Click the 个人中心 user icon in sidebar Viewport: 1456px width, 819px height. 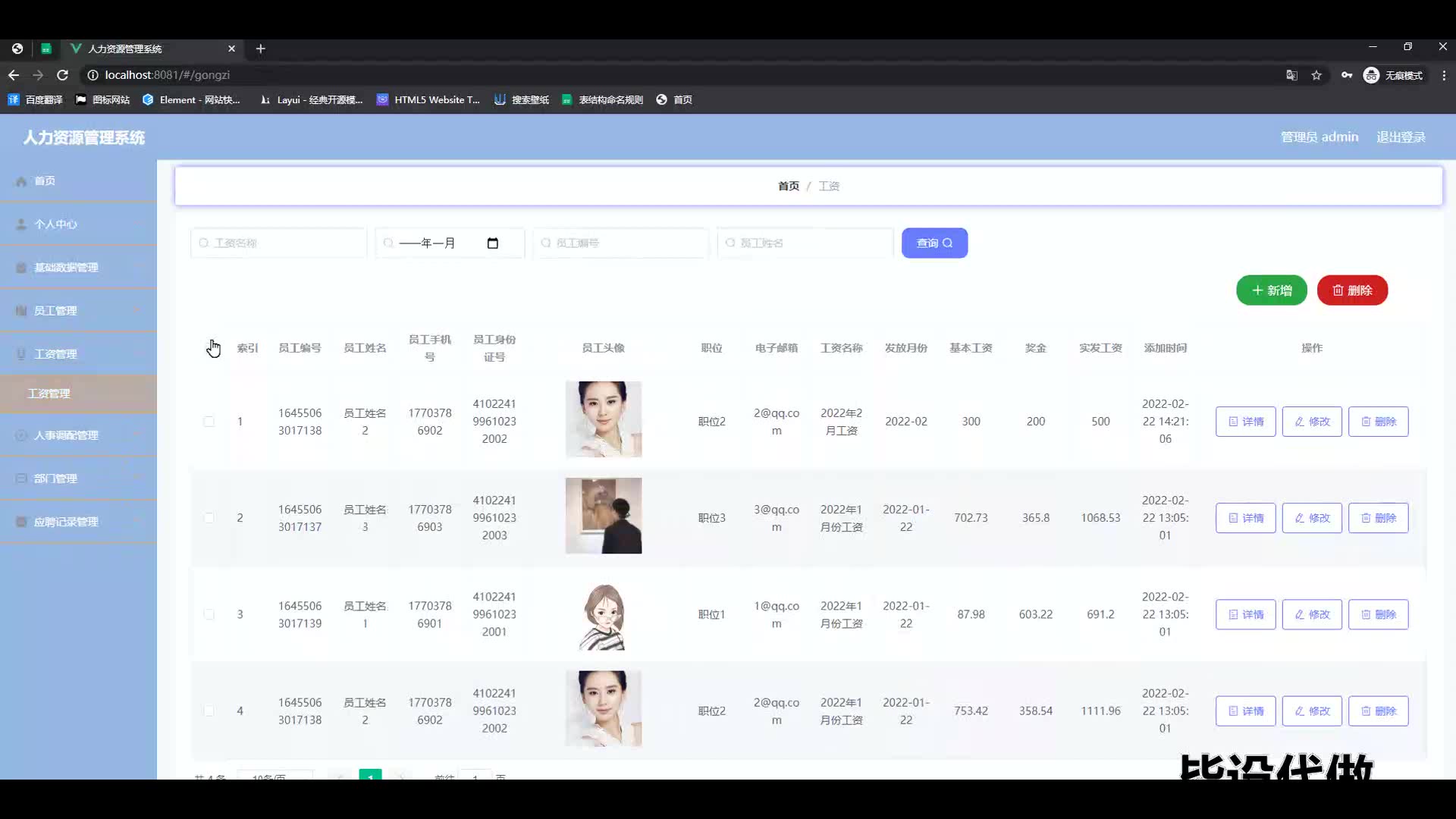click(x=21, y=224)
